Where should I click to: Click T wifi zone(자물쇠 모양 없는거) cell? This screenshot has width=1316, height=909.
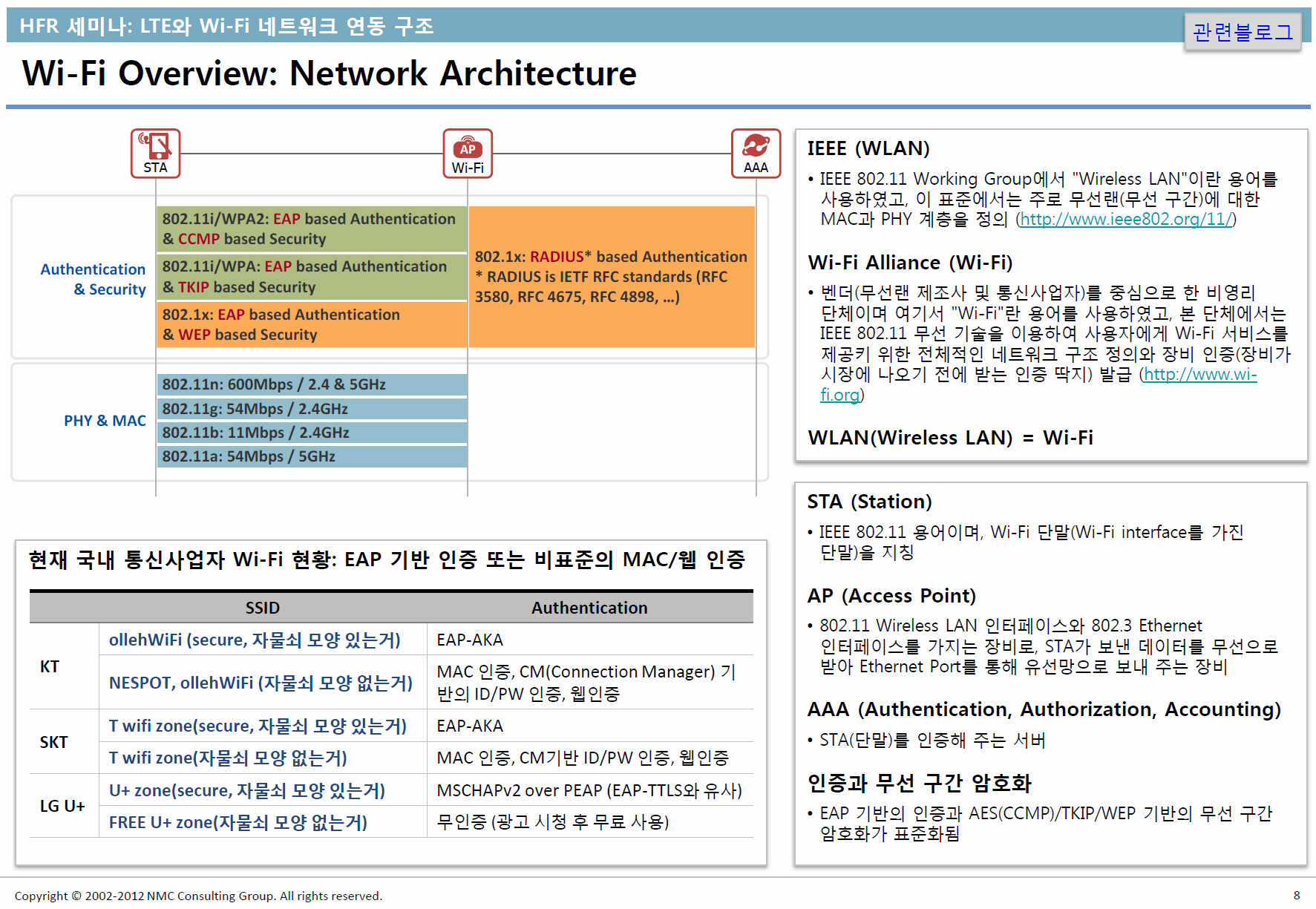tap(263, 758)
